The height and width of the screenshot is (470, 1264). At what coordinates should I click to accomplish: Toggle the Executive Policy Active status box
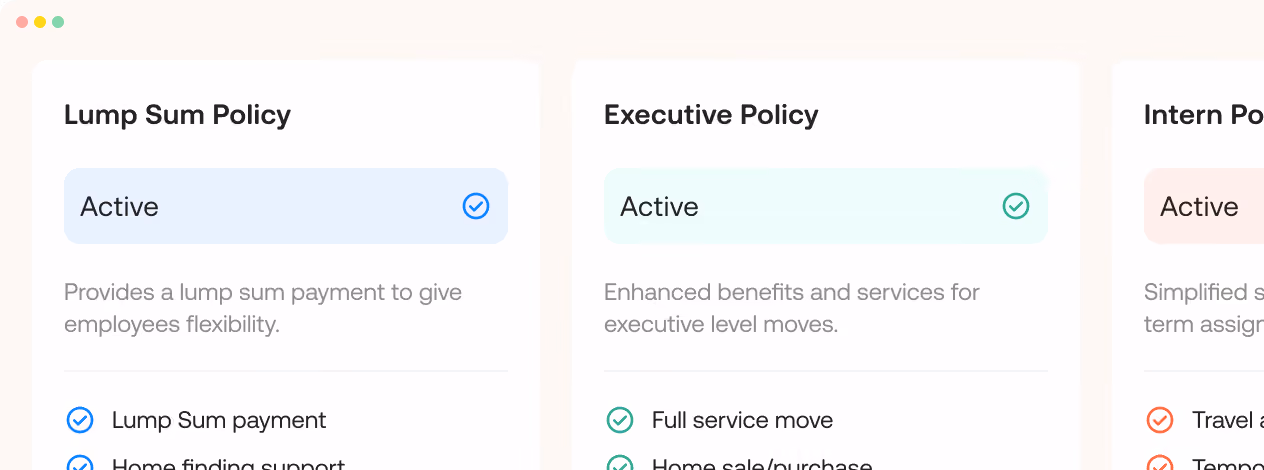point(826,206)
